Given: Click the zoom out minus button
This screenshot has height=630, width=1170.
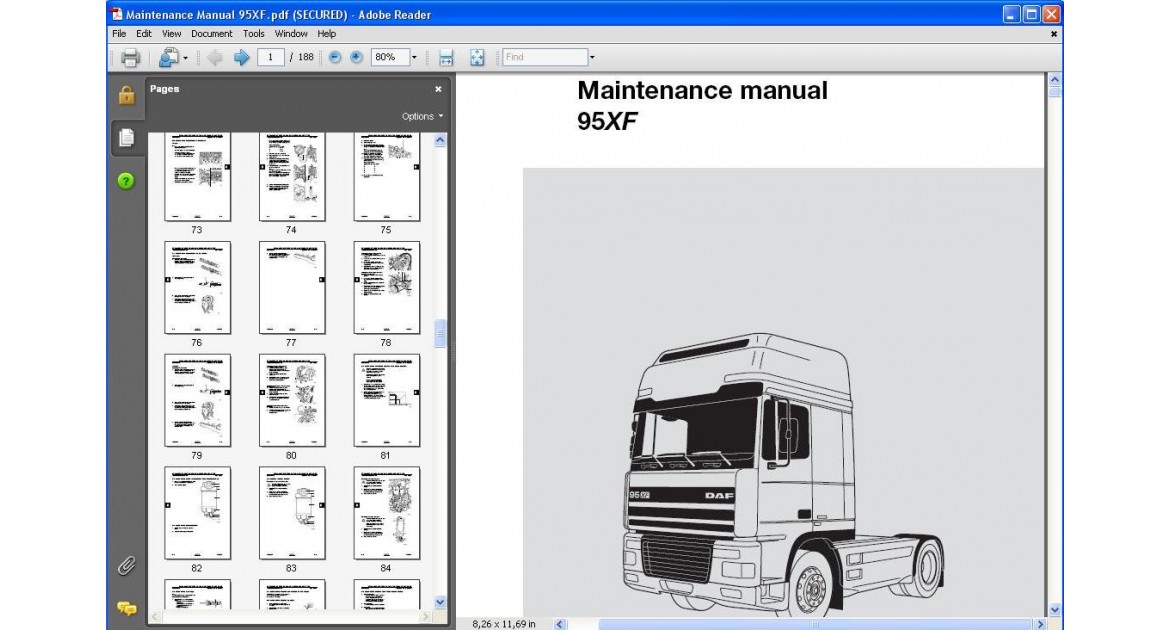Looking at the screenshot, I should click(335, 57).
